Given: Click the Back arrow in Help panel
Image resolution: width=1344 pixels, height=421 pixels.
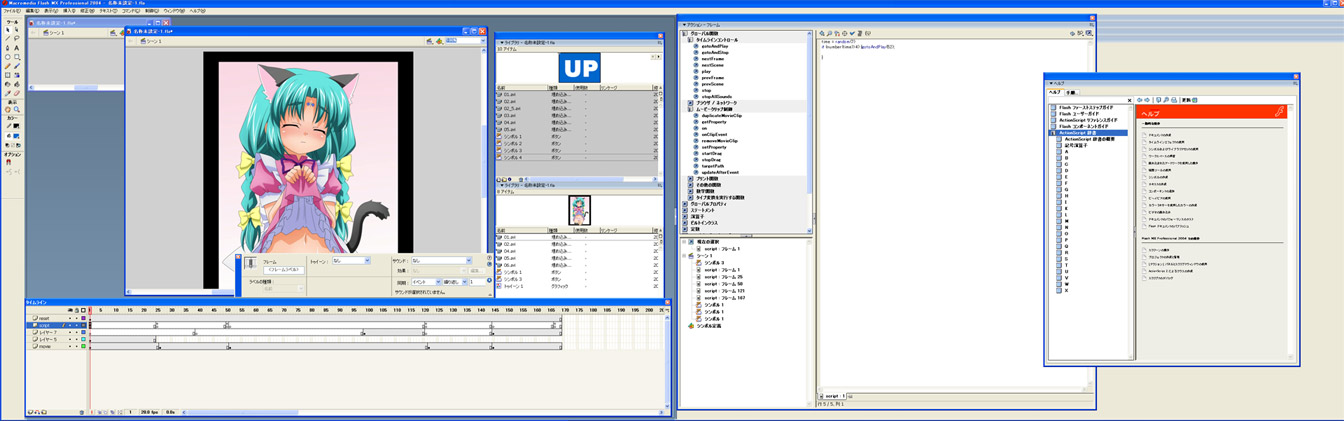Looking at the screenshot, I should (x=1139, y=100).
